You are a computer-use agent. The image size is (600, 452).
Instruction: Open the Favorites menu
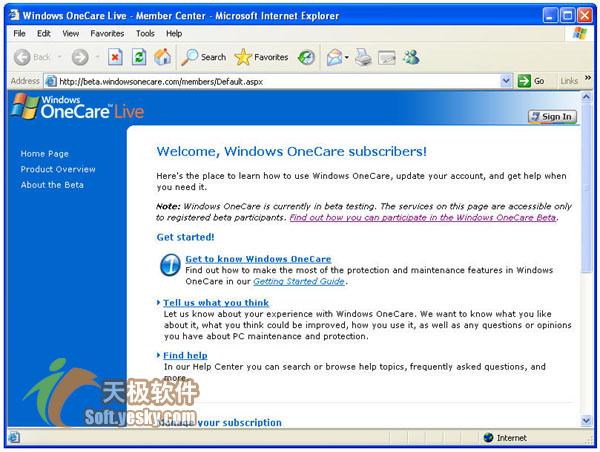point(107,33)
